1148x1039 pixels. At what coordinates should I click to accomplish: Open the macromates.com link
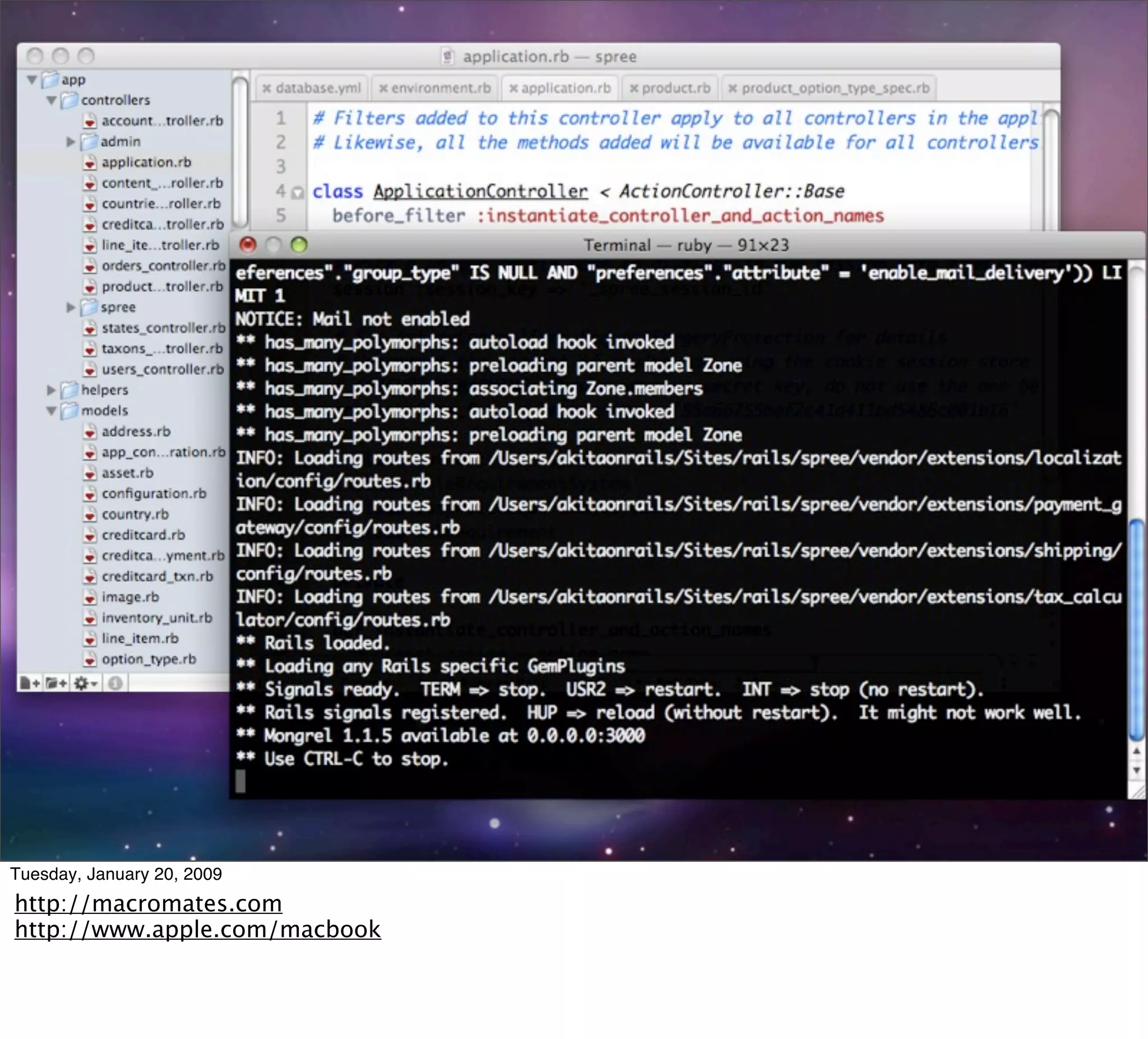[x=148, y=903]
